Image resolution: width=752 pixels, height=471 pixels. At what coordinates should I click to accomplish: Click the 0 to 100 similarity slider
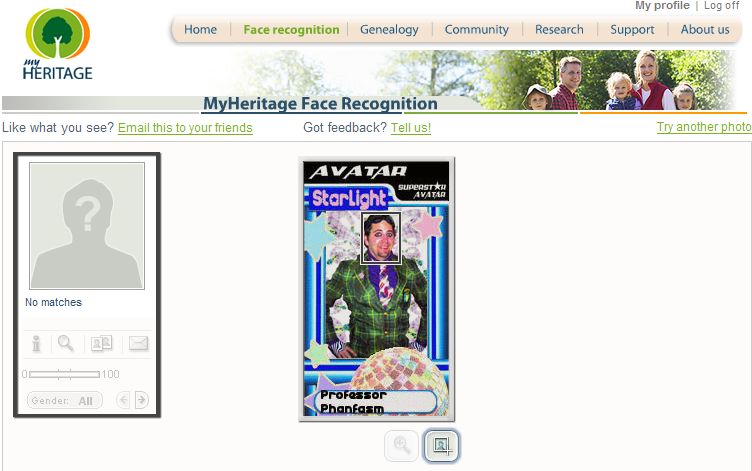click(64, 374)
